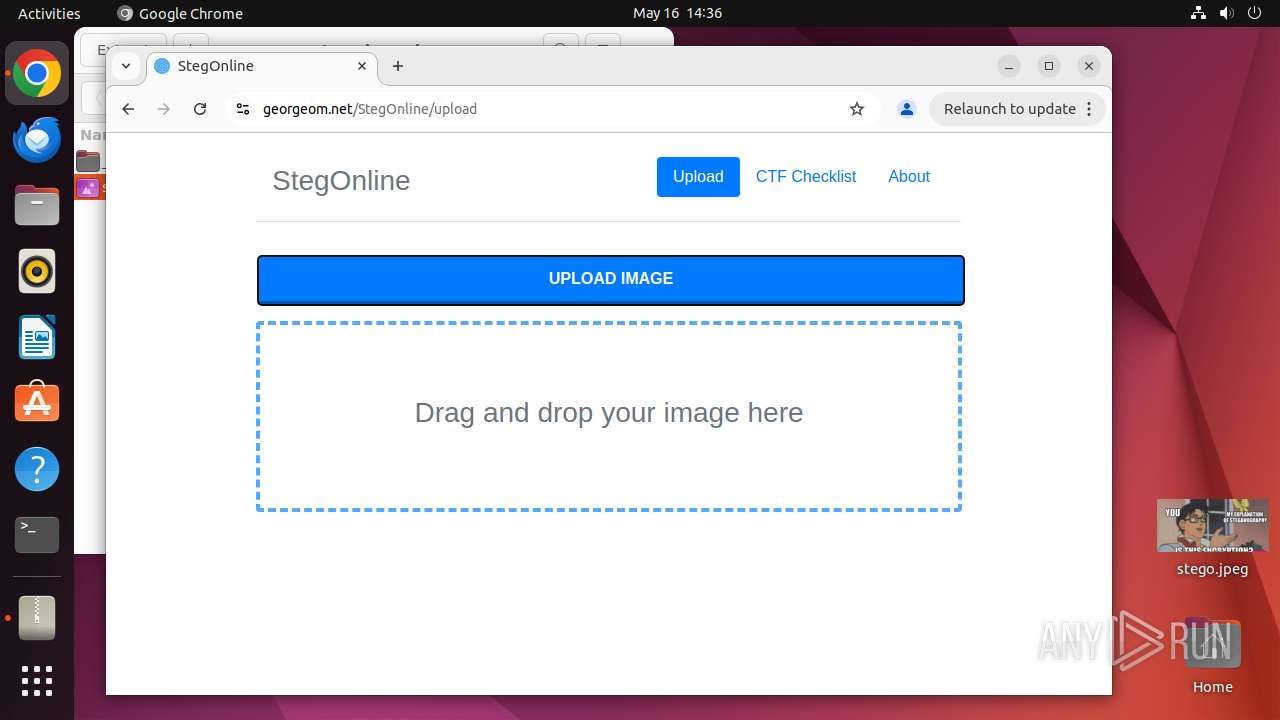The height and width of the screenshot is (720, 1280).
Task: Open a new tab with the plus button
Action: tap(398, 66)
